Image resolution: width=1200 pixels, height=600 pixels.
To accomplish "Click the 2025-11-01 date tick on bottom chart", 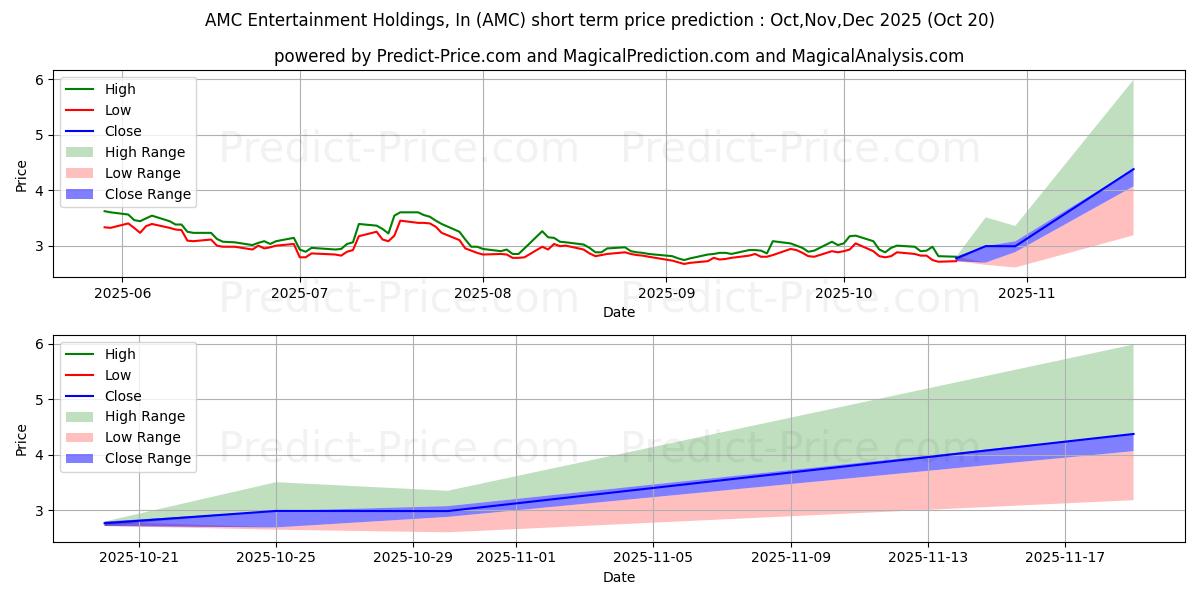I will click(x=516, y=557).
